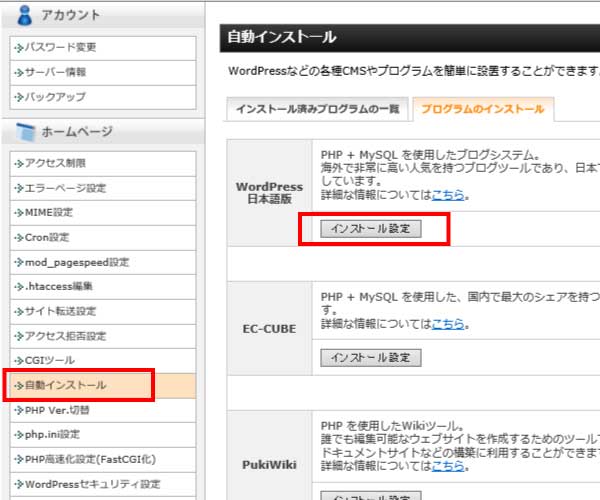600x500 pixels.
Task: Open php.ini設定 menu item
Action: pyautogui.click(x=103, y=435)
